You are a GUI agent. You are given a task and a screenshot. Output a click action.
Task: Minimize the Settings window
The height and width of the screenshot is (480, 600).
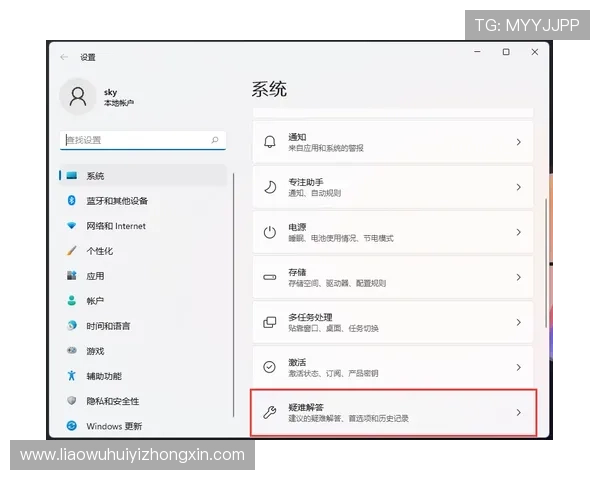pos(477,52)
